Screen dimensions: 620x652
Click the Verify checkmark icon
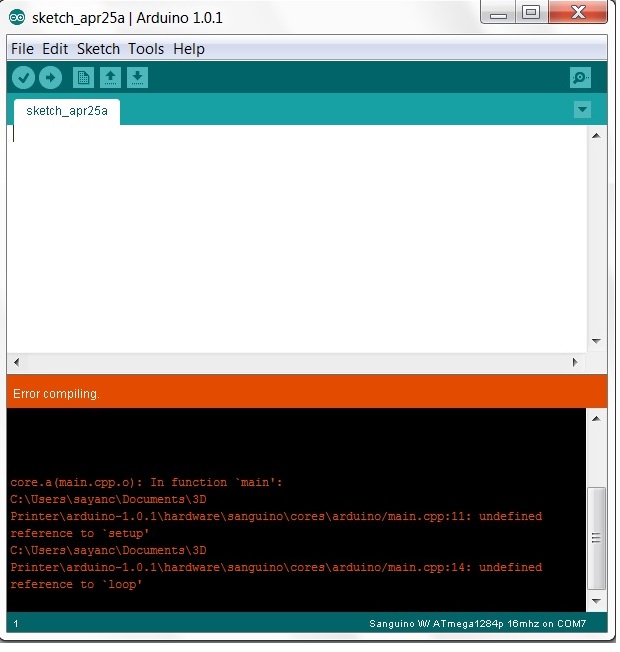point(23,78)
